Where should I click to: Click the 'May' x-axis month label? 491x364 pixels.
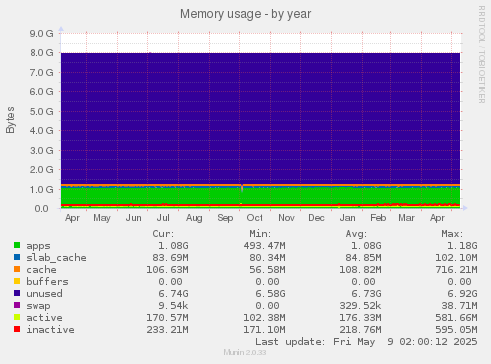102,218
